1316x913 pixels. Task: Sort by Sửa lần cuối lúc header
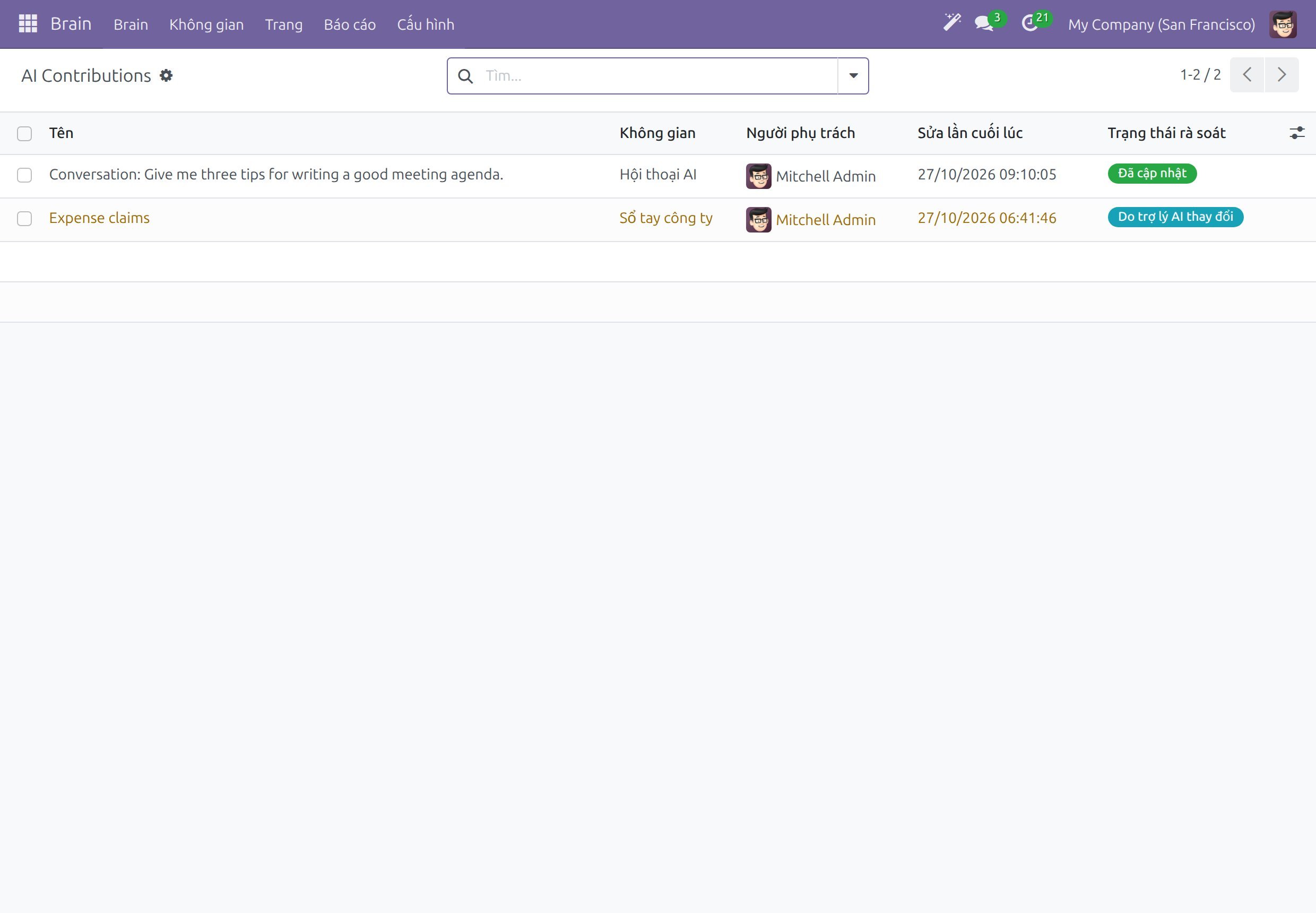[x=970, y=133]
